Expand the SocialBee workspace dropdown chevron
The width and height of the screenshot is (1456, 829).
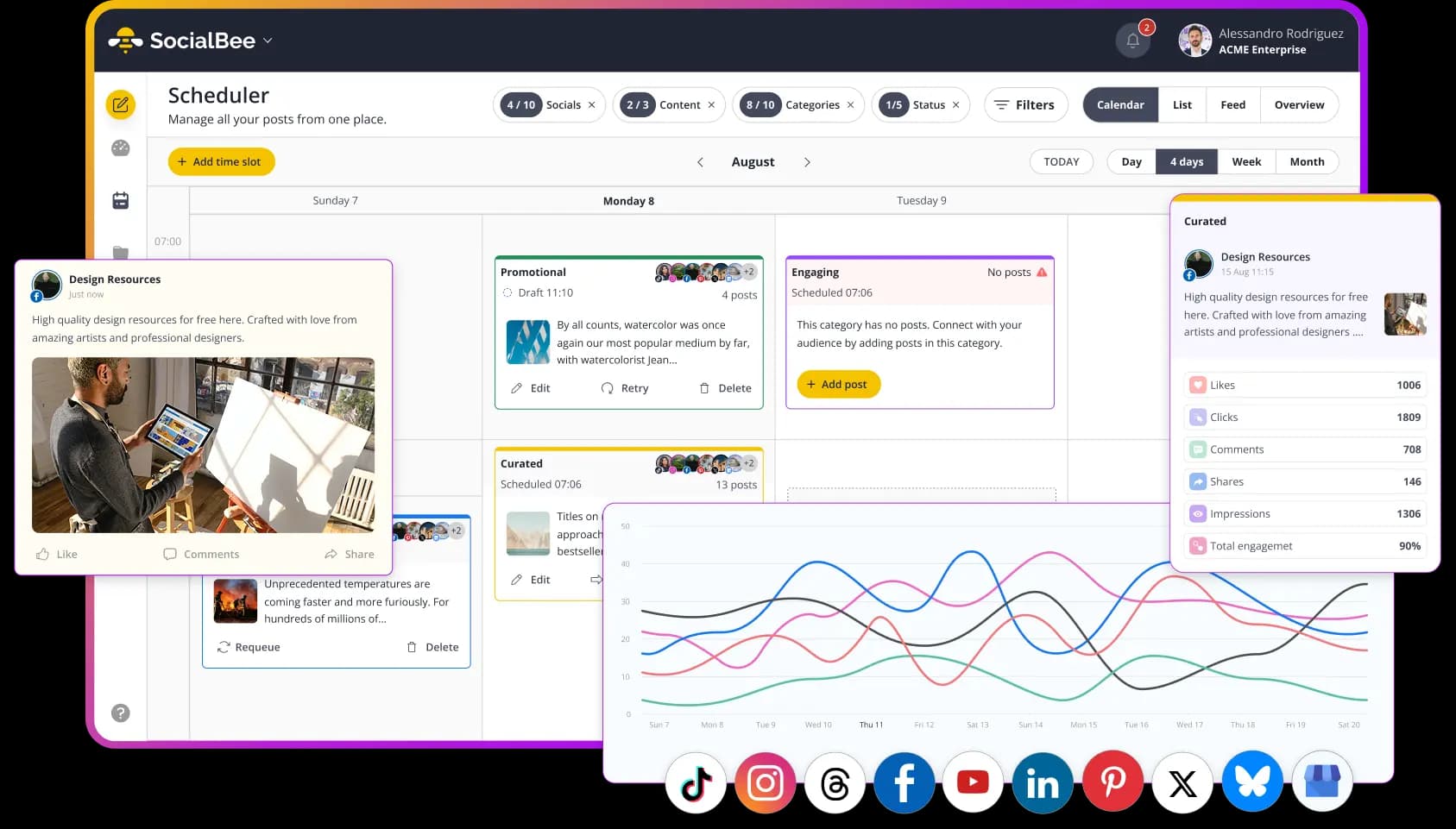click(268, 41)
